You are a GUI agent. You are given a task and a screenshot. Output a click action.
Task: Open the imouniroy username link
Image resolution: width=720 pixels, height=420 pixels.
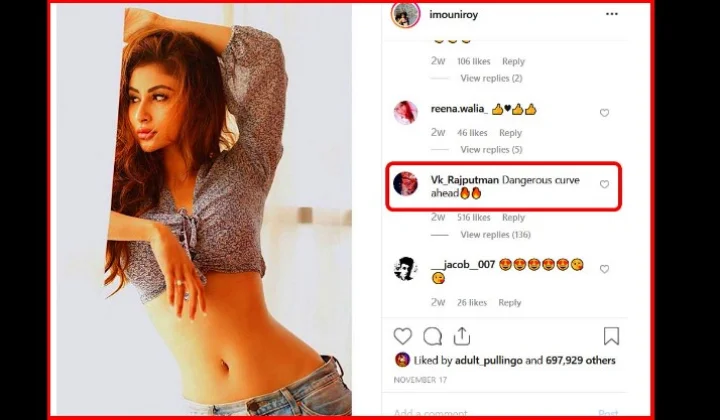click(454, 15)
